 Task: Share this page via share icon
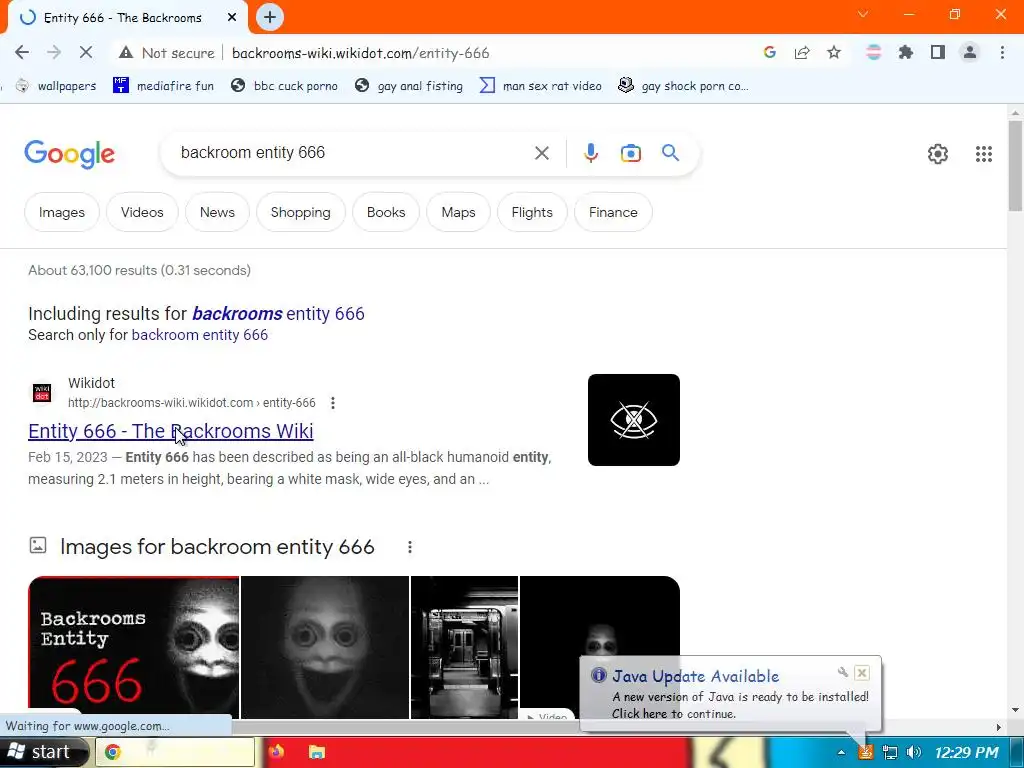(x=802, y=53)
